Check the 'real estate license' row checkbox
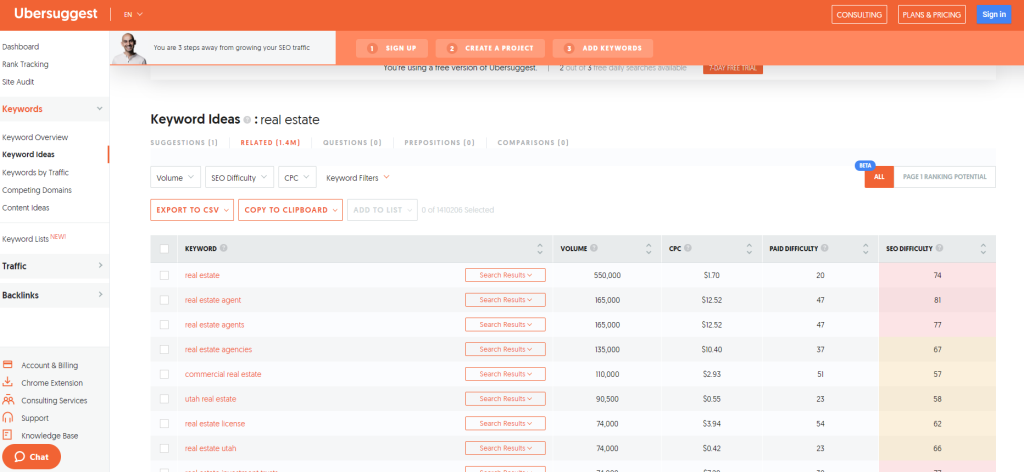 165,424
